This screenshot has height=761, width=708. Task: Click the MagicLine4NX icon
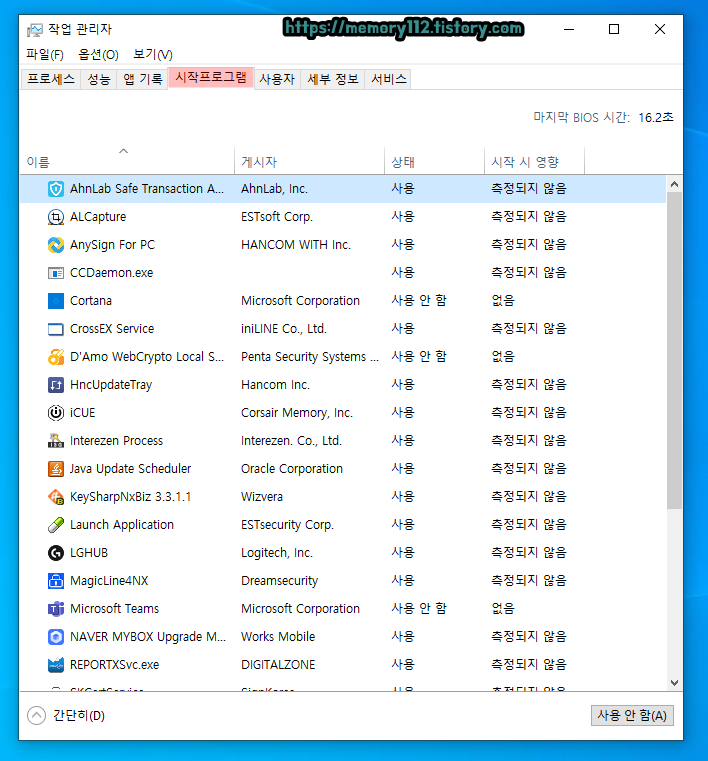[56, 581]
